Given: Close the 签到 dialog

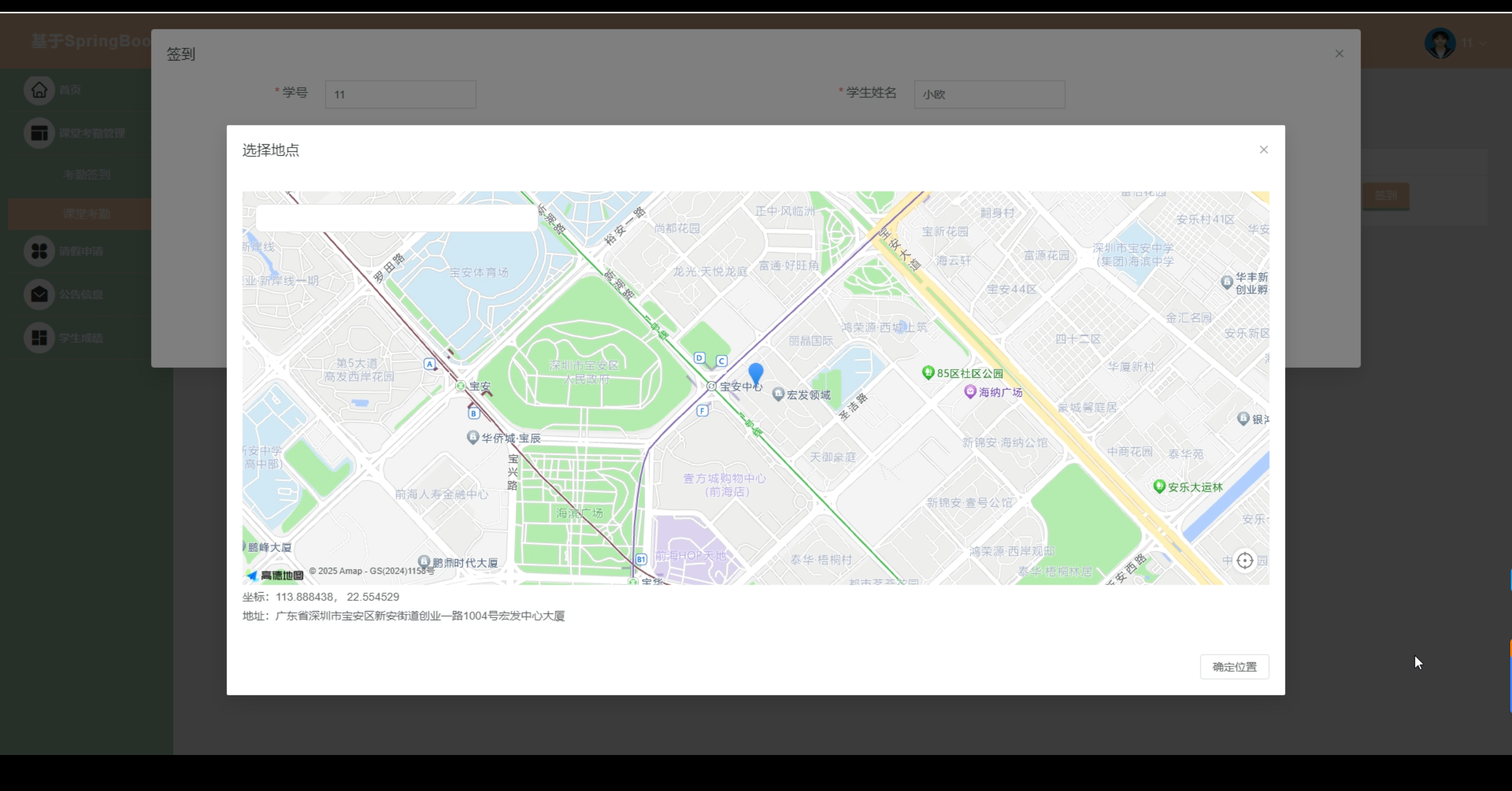Looking at the screenshot, I should 1339,54.
